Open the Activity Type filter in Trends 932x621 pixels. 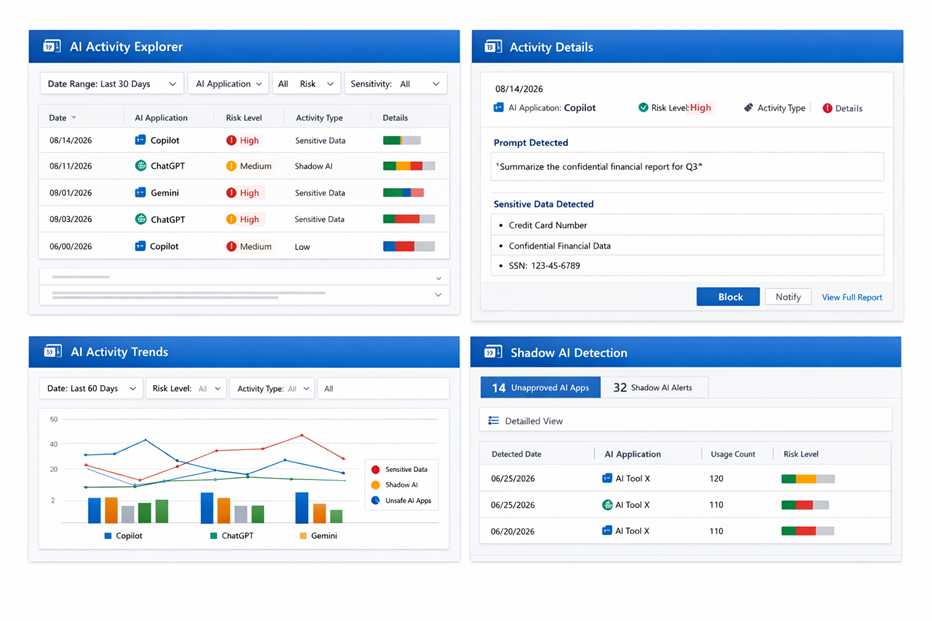click(272, 389)
